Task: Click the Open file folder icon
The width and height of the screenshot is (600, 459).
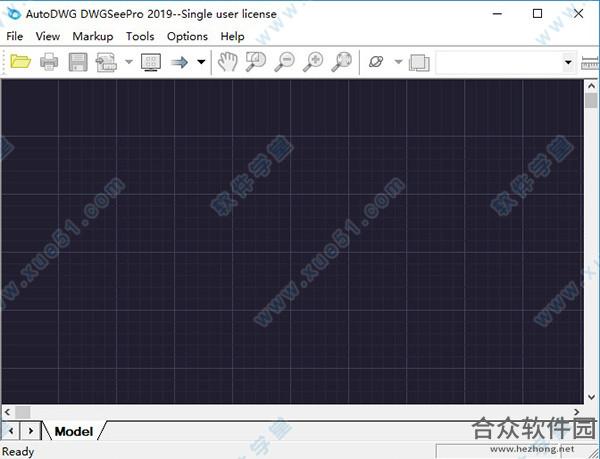Action: 21,62
